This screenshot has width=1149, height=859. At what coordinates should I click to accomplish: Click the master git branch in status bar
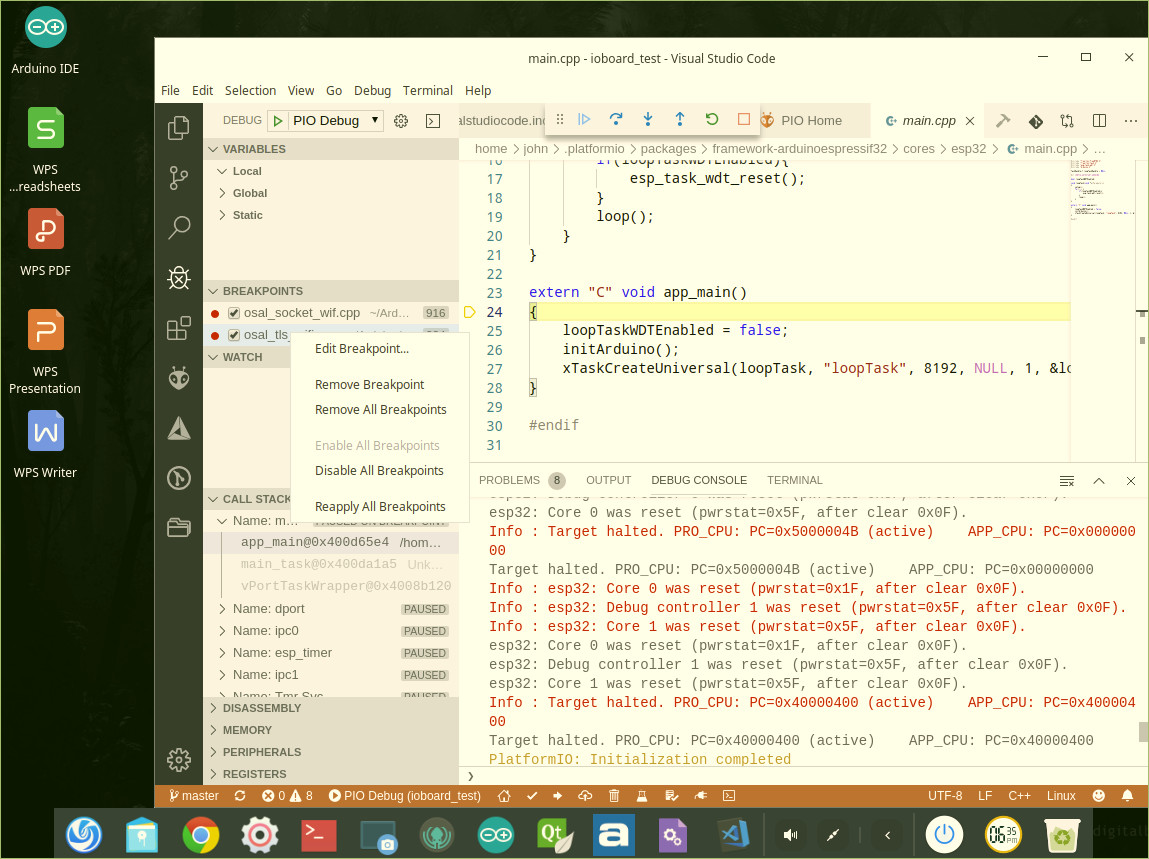(x=194, y=796)
